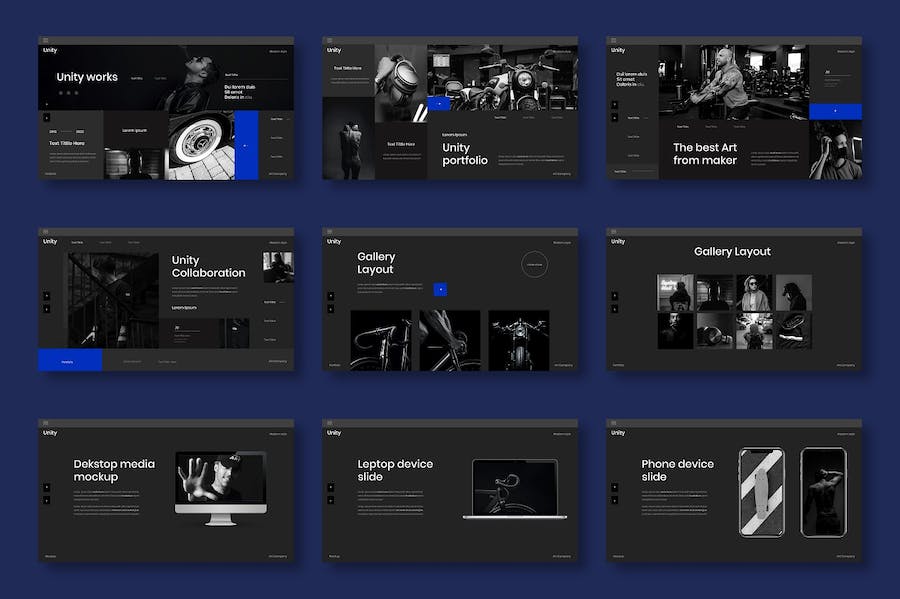Click hamburger menu icon on Unity portfolio slide
Image resolution: width=900 pixels, height=599 pixels.
pos(329,40)
